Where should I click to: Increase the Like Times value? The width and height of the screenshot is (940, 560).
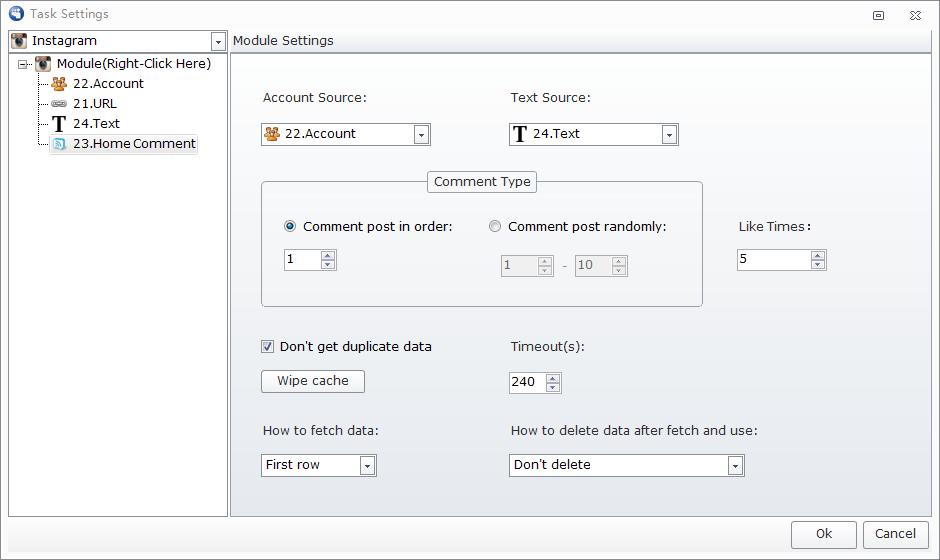pos(818,256)
